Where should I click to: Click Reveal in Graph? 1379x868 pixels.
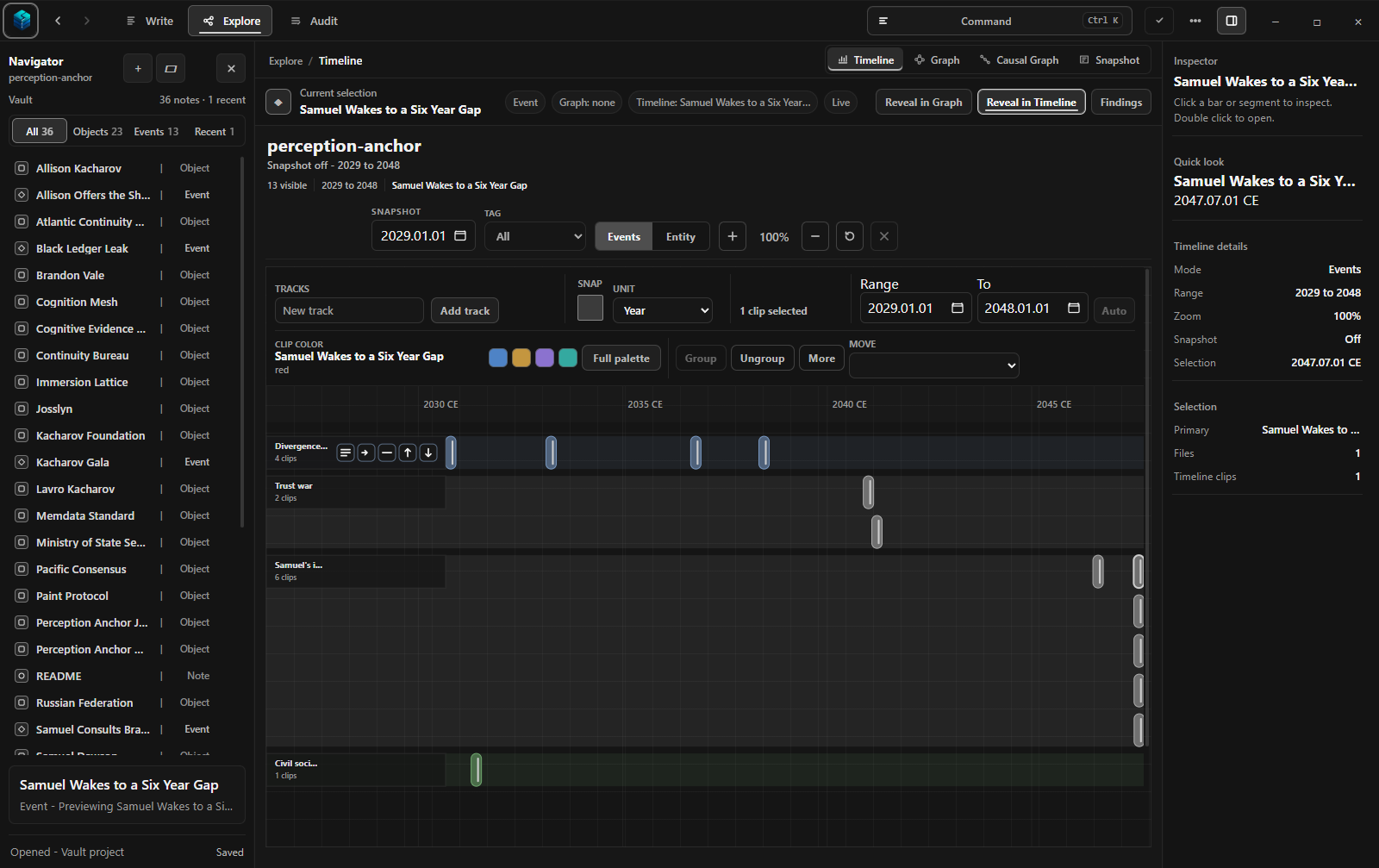pos(924,103)
